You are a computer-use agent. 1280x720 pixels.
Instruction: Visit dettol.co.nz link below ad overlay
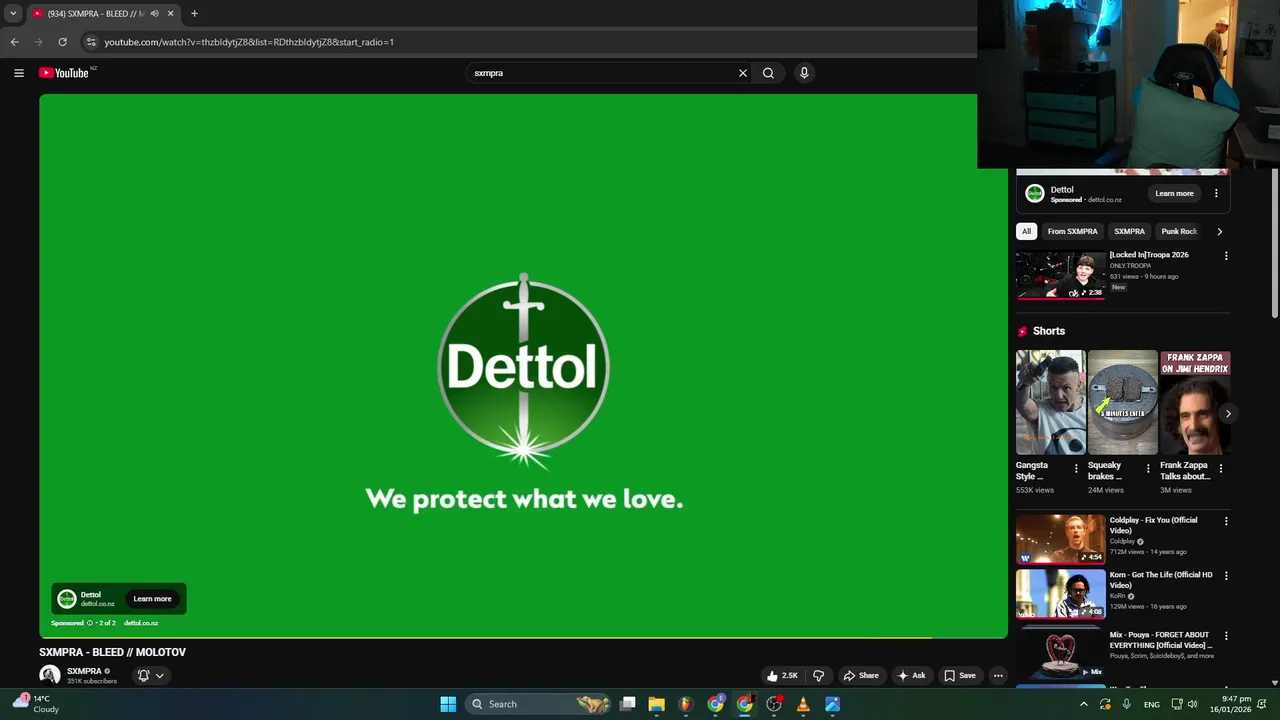pos(141,623)
